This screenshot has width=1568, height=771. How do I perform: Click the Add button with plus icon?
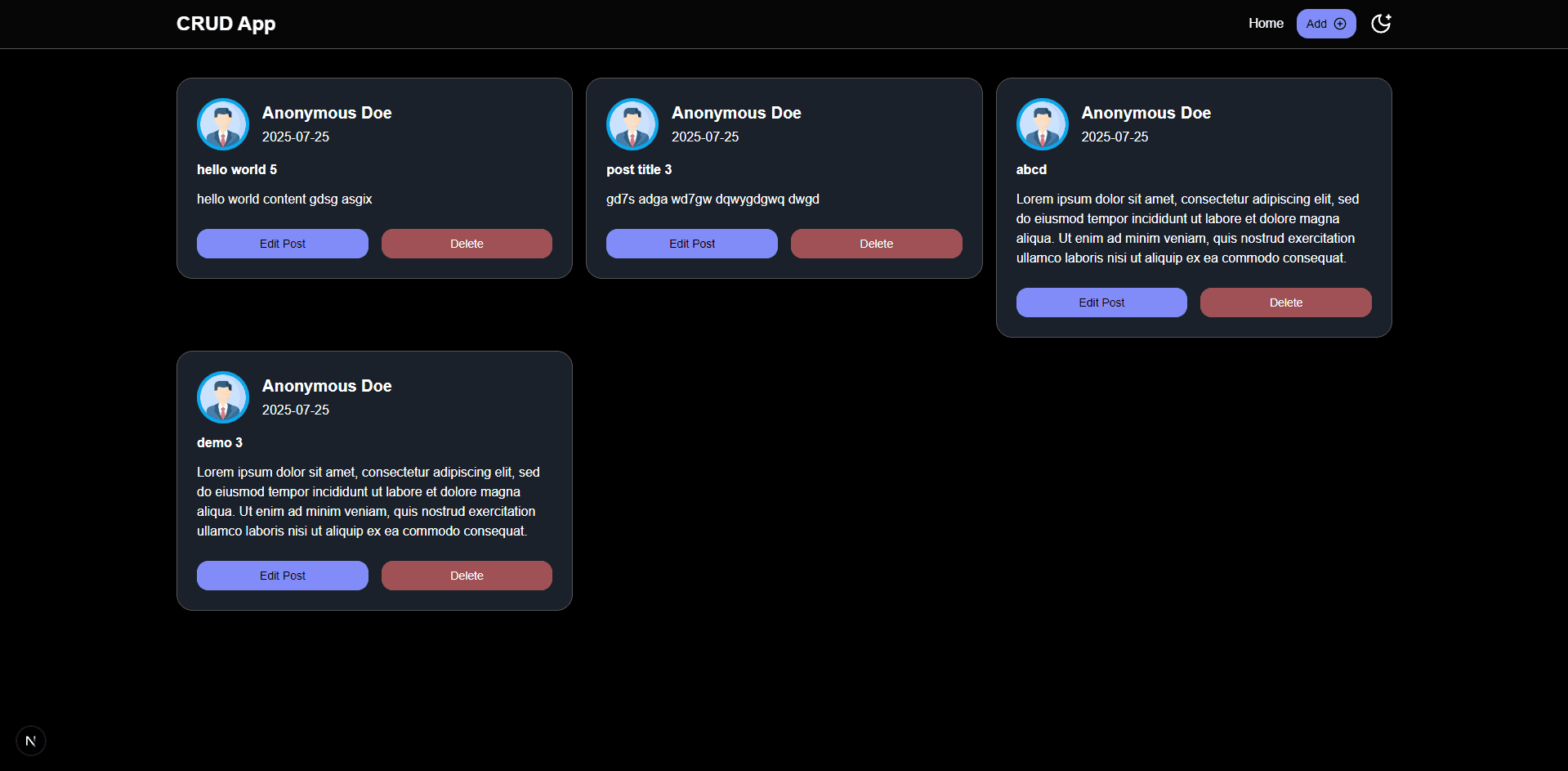[x=1325, y=24]
